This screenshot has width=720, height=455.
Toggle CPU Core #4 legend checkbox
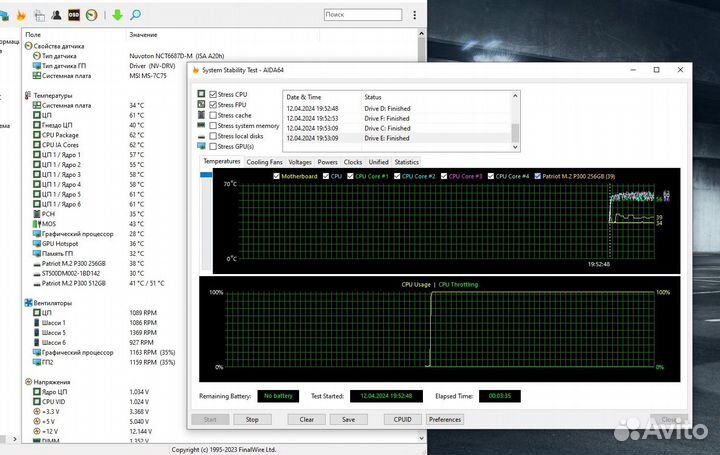pyautogui.click(x=490, y=176)
